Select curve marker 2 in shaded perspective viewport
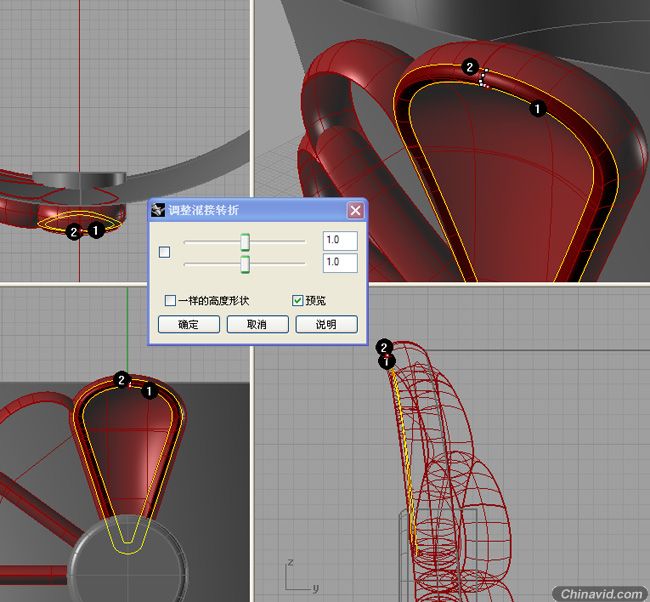The image size is (650, 602). (x=470, y=67)
